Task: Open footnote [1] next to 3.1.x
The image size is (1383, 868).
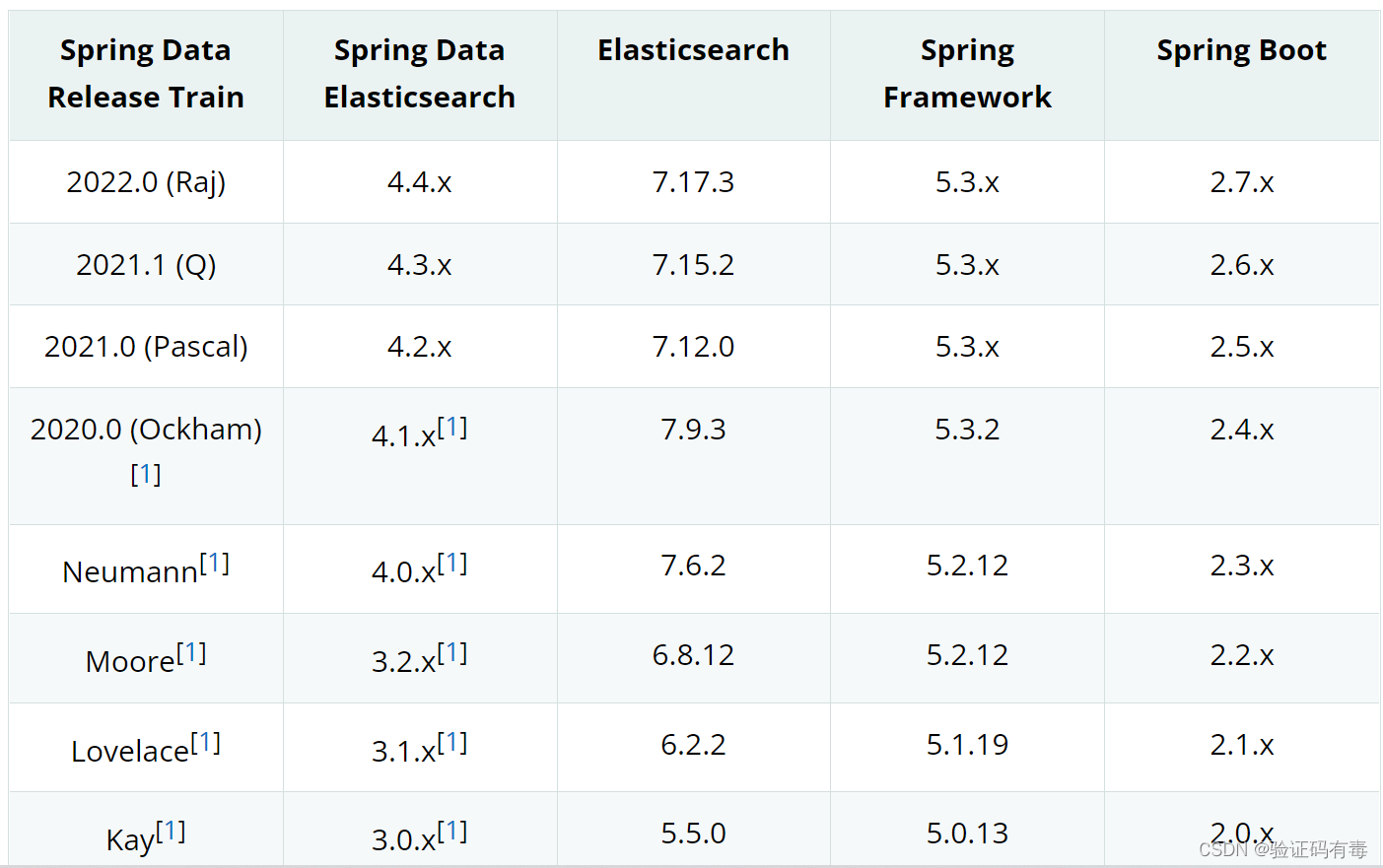Action: (452, 743)
